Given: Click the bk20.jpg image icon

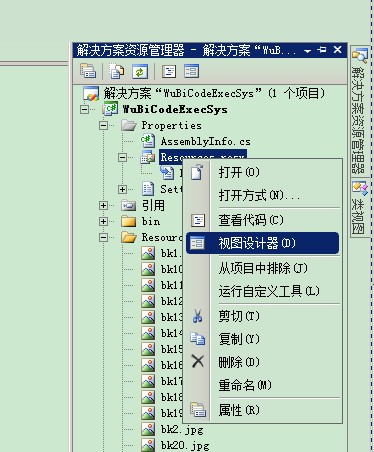Looking at the screenshot, I should pos(148,445).
